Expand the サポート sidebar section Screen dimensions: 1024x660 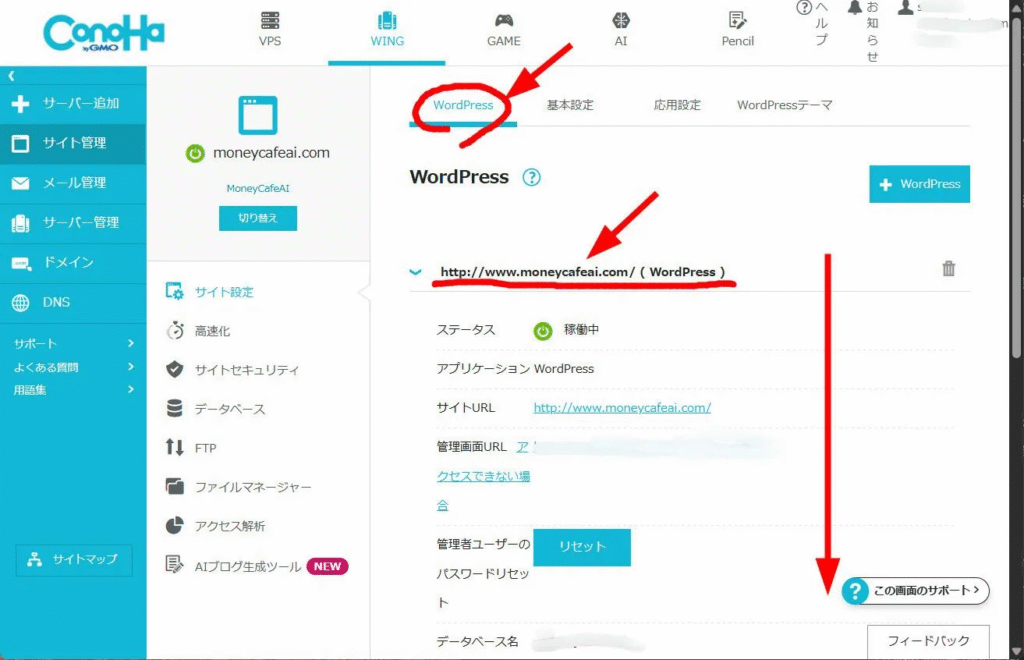coord(73,343)
